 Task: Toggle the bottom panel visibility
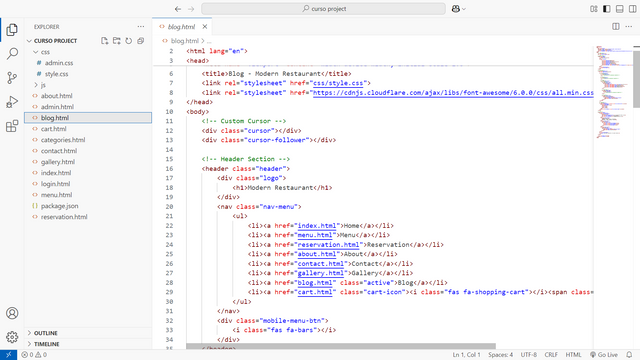[620, 9]
